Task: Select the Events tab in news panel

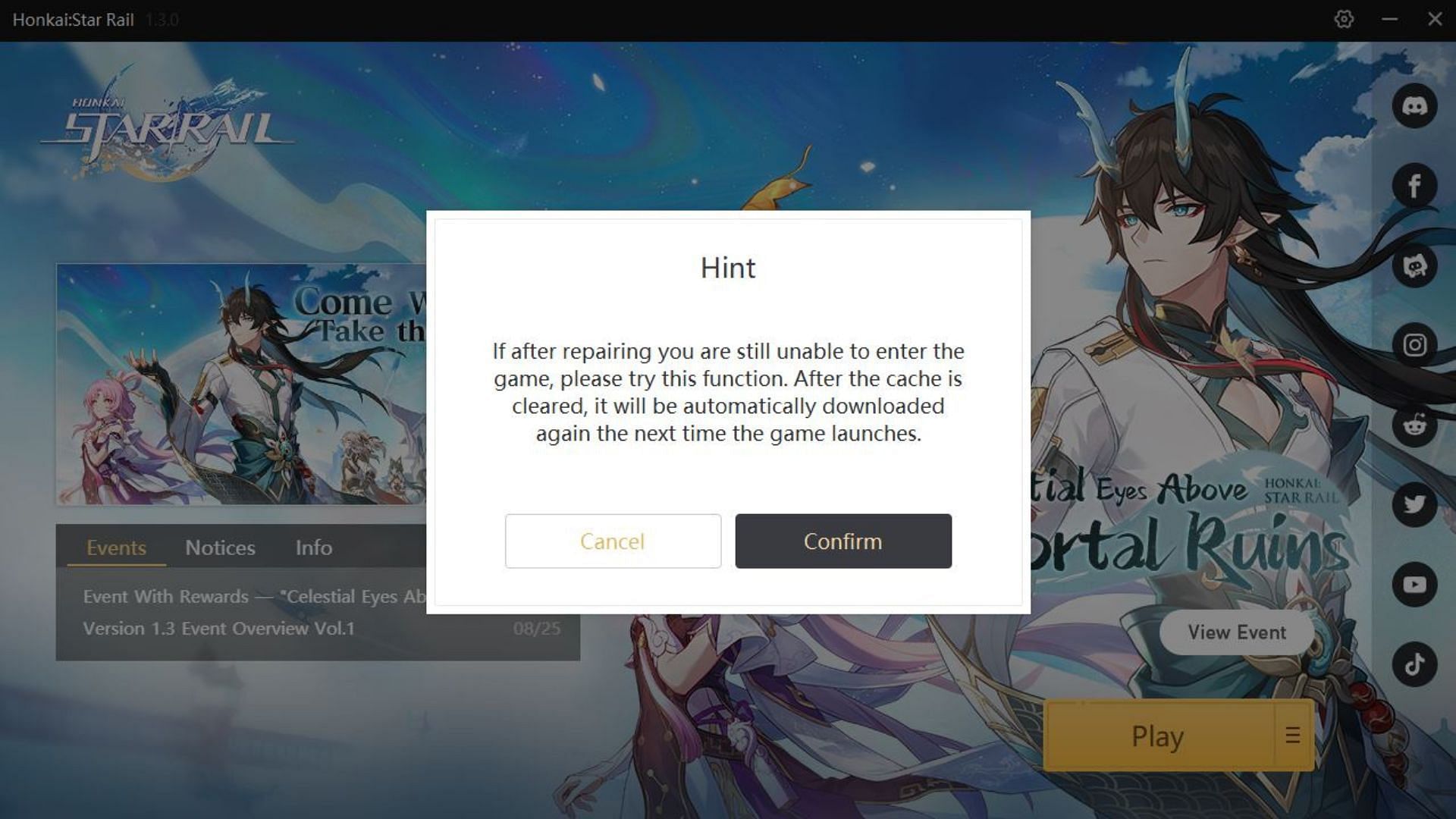Action: (116, 547)
